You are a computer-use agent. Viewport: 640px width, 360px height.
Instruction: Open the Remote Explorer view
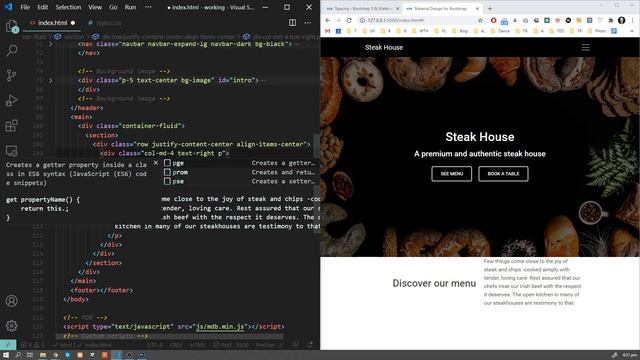point(12,150)
